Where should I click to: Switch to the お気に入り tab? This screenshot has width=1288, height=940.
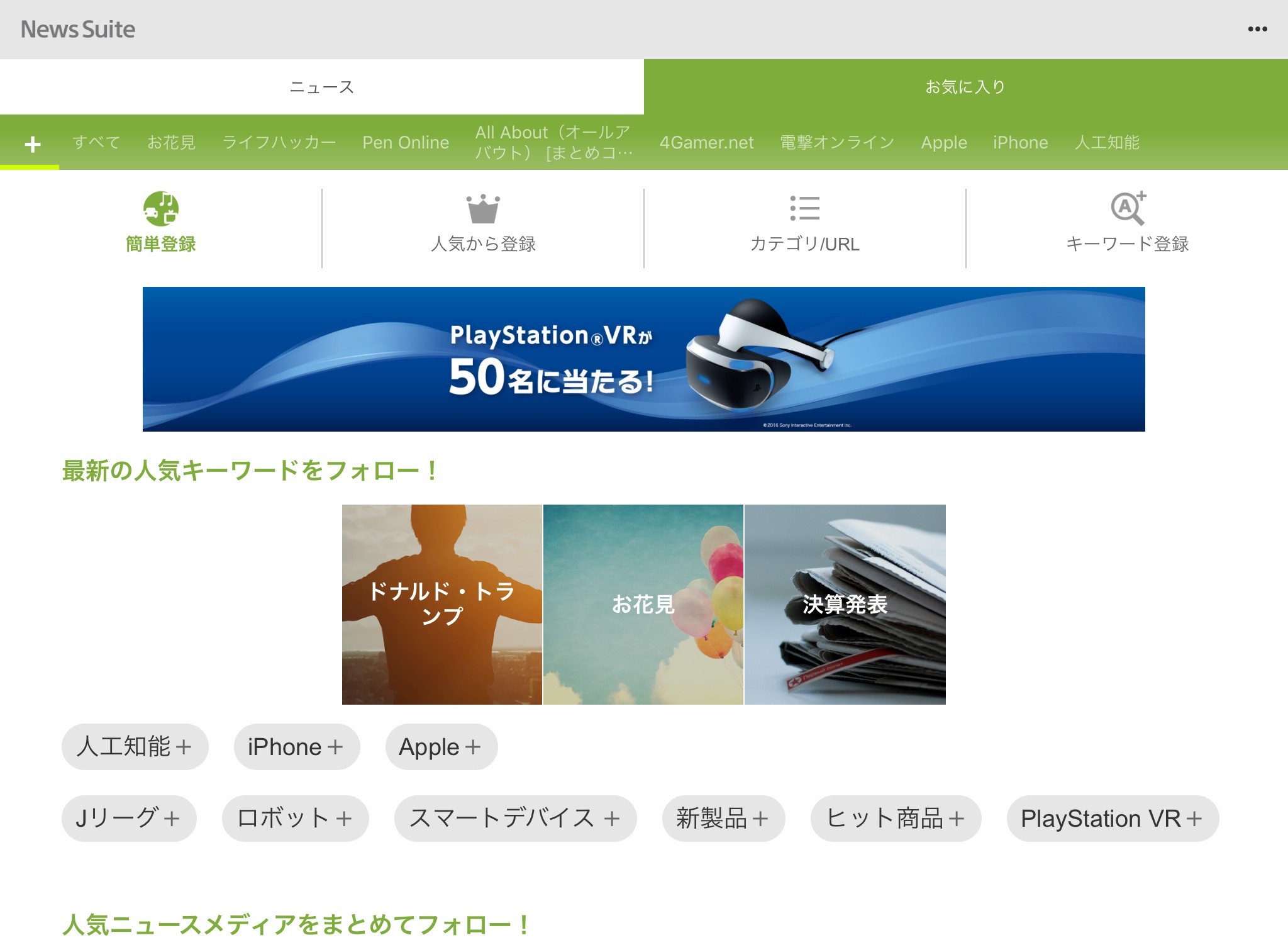965,87
